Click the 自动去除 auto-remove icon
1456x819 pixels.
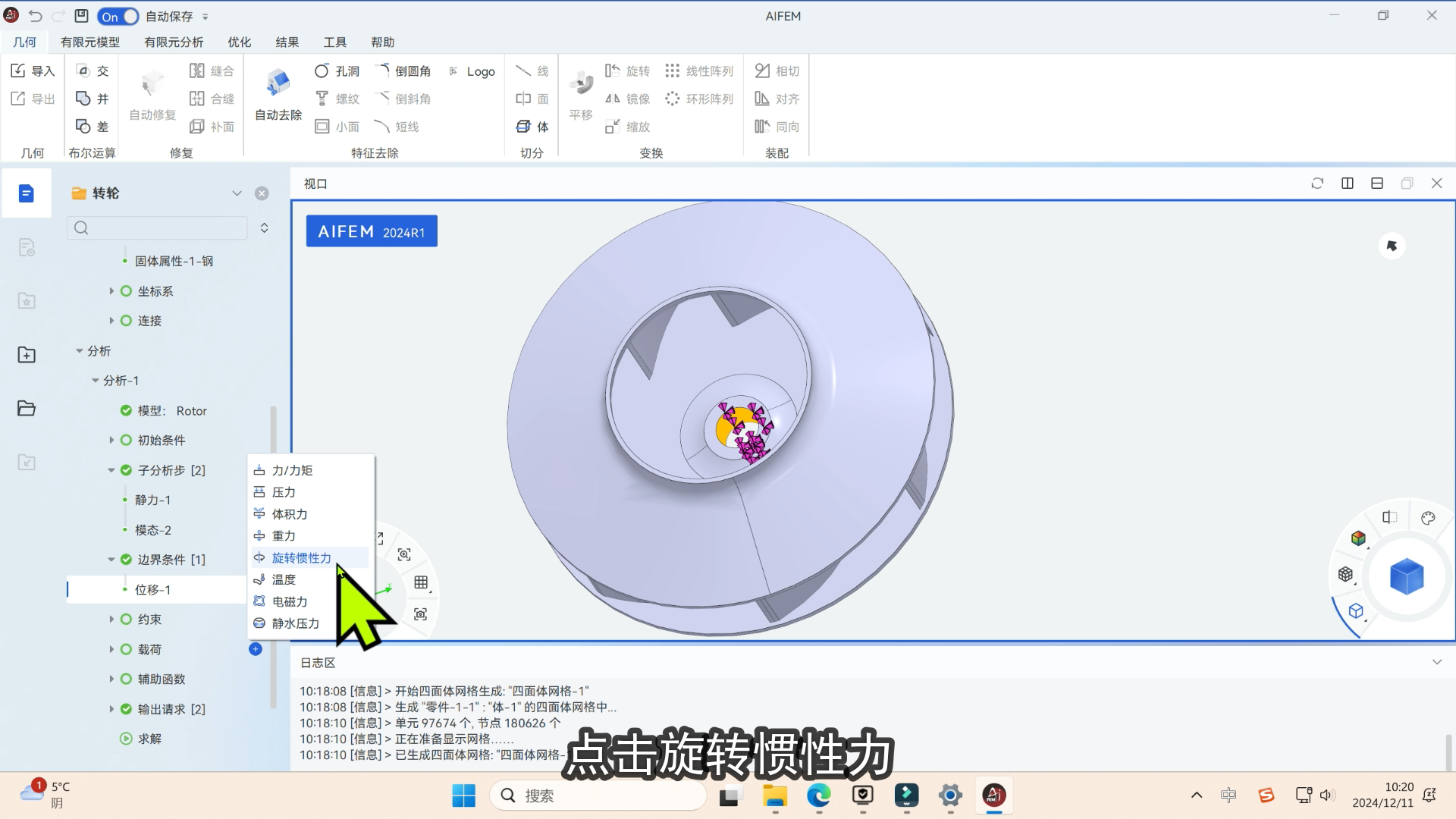click(278, 83)
